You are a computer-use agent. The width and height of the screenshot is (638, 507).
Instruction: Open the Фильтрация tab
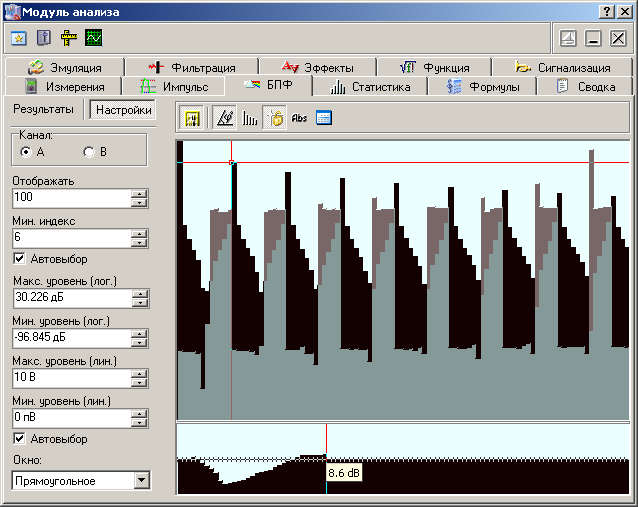point(192,68)
